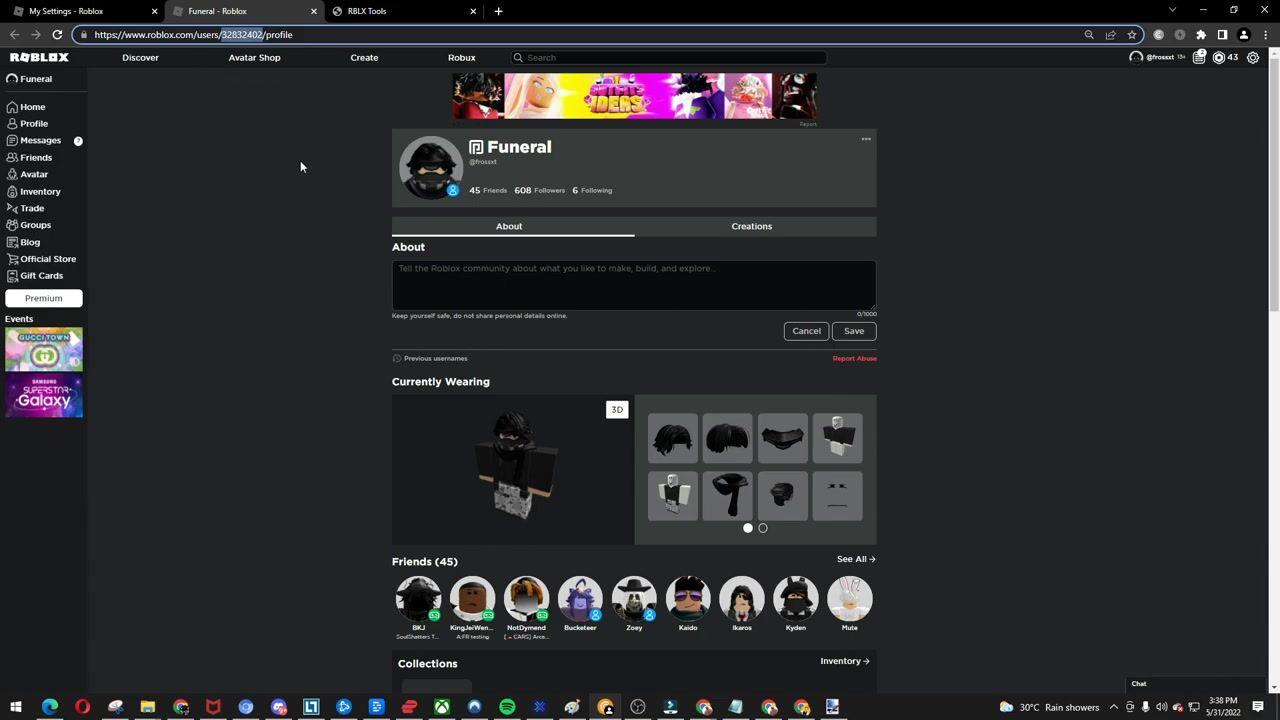Image resolution: width=1280 pixels, height=720 pixels.
Task: Open Groups in the sidebar
Action: pos(28,225)
